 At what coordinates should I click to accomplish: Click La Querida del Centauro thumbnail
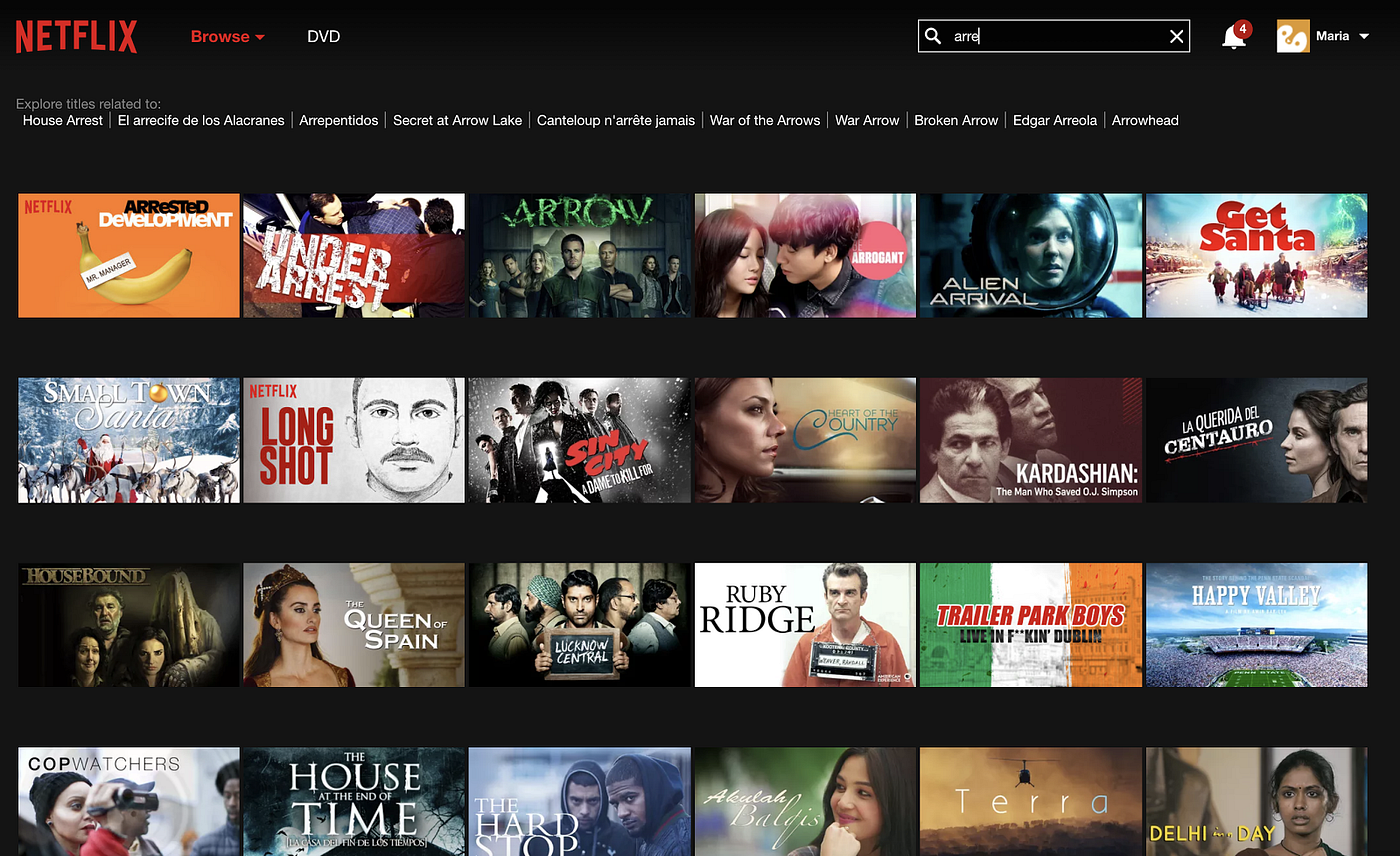click(x=1256, y=440)
